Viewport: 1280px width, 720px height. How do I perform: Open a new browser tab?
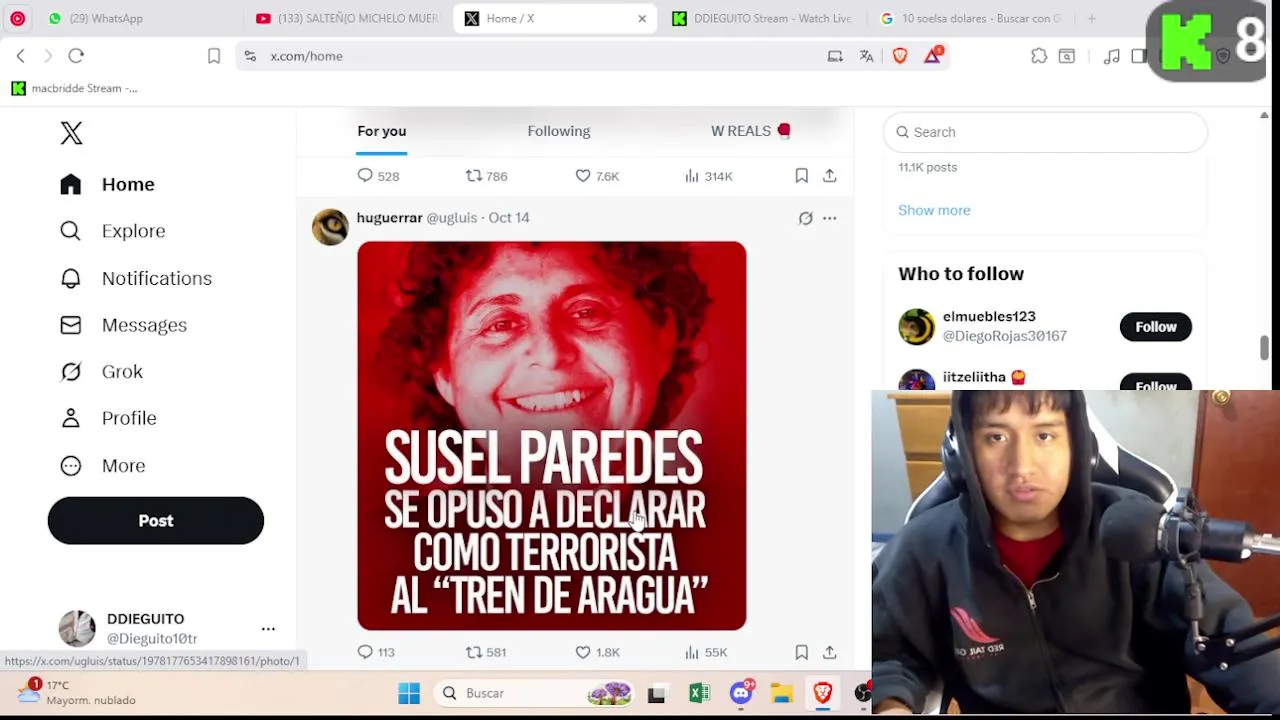[x=1092, y=18]
